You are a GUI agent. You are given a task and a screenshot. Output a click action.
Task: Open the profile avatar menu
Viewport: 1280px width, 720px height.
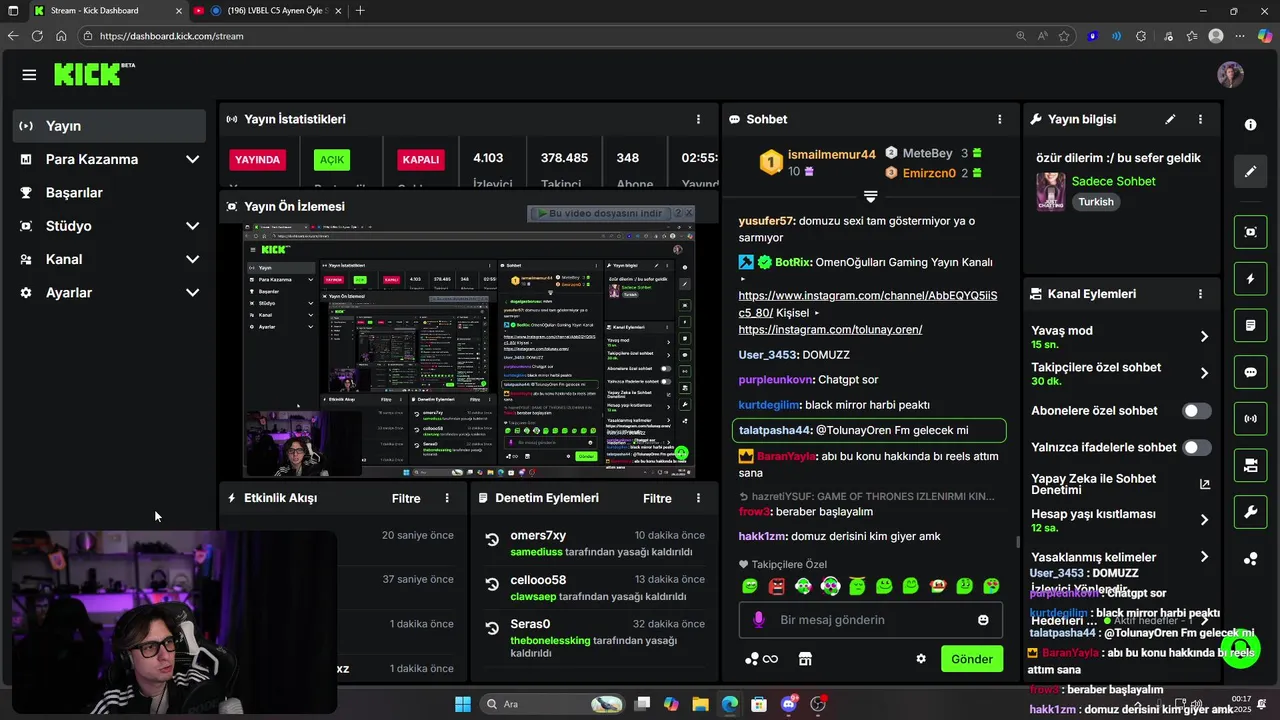tap(1230, 75)
